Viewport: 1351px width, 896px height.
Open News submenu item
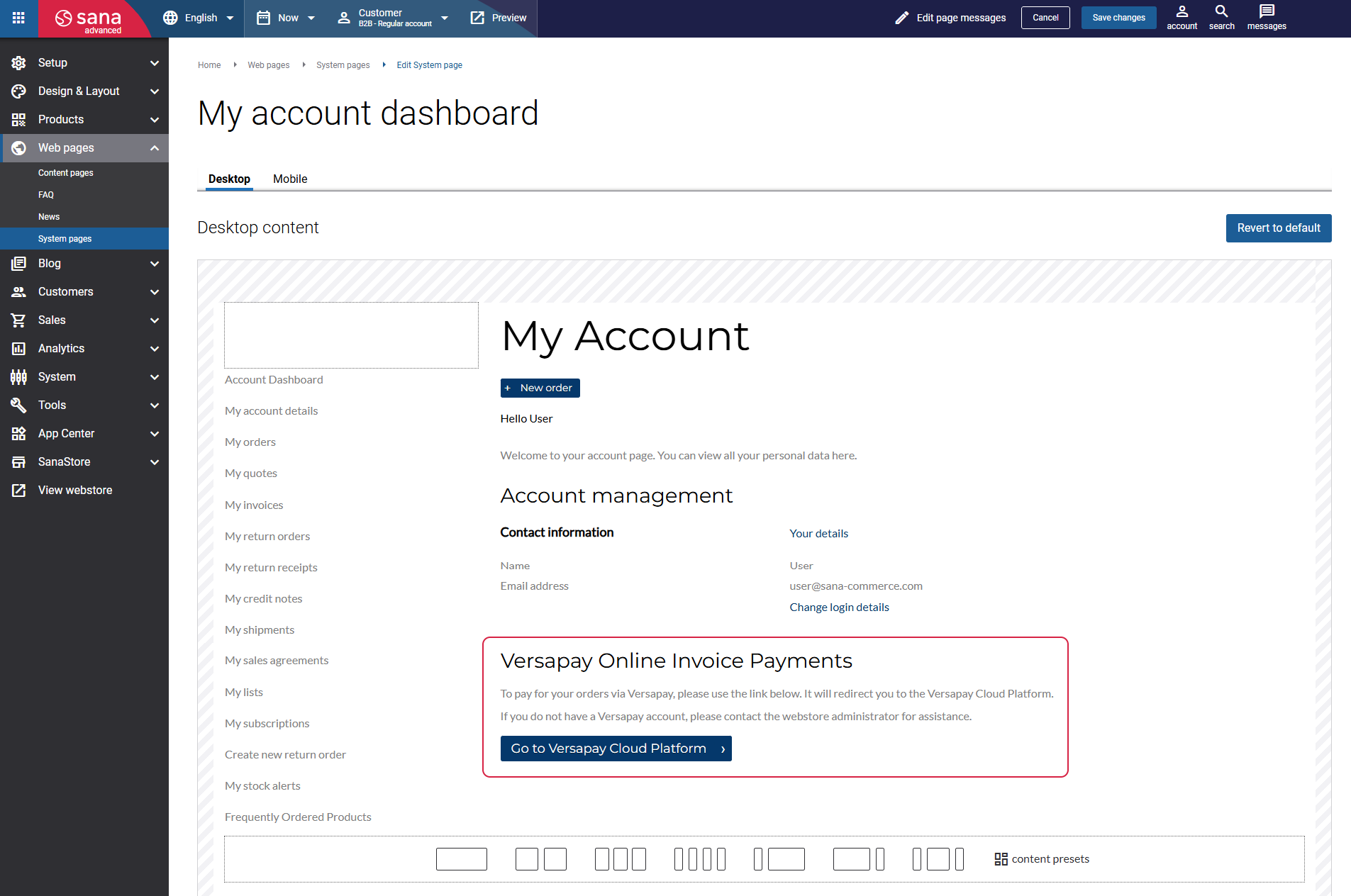click(84, 217)
